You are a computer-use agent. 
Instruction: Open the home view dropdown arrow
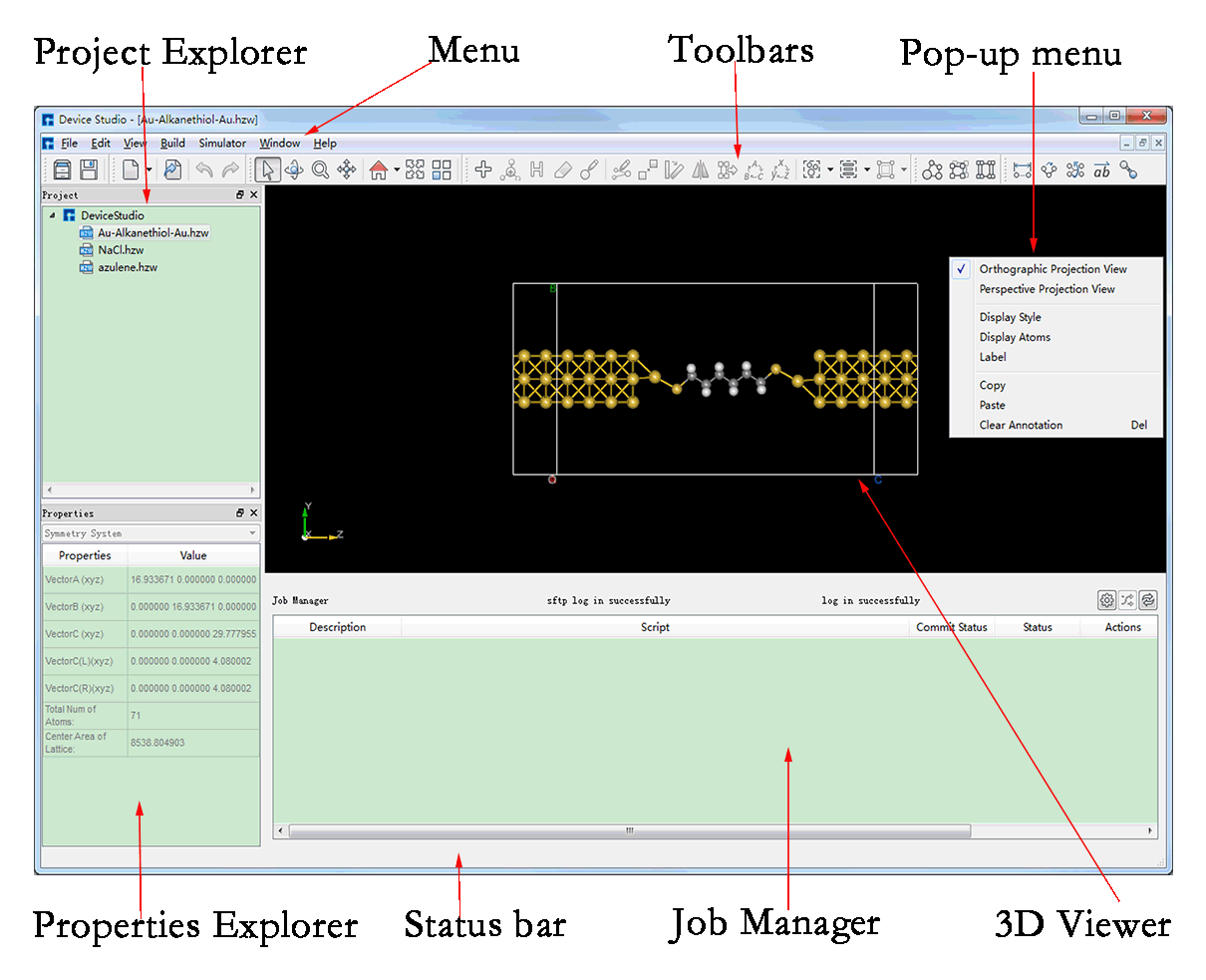coord(397,169)
